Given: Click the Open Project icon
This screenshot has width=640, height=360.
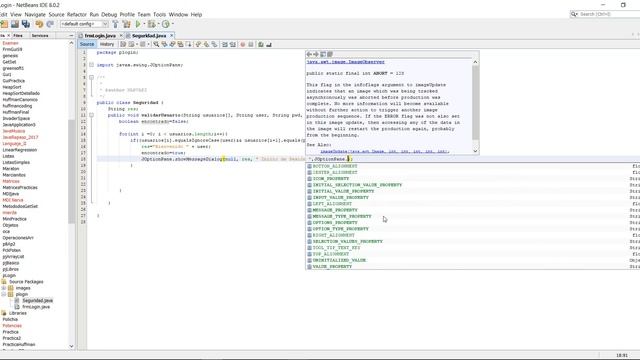Looking at the screenshot, I should click(15, 24).
